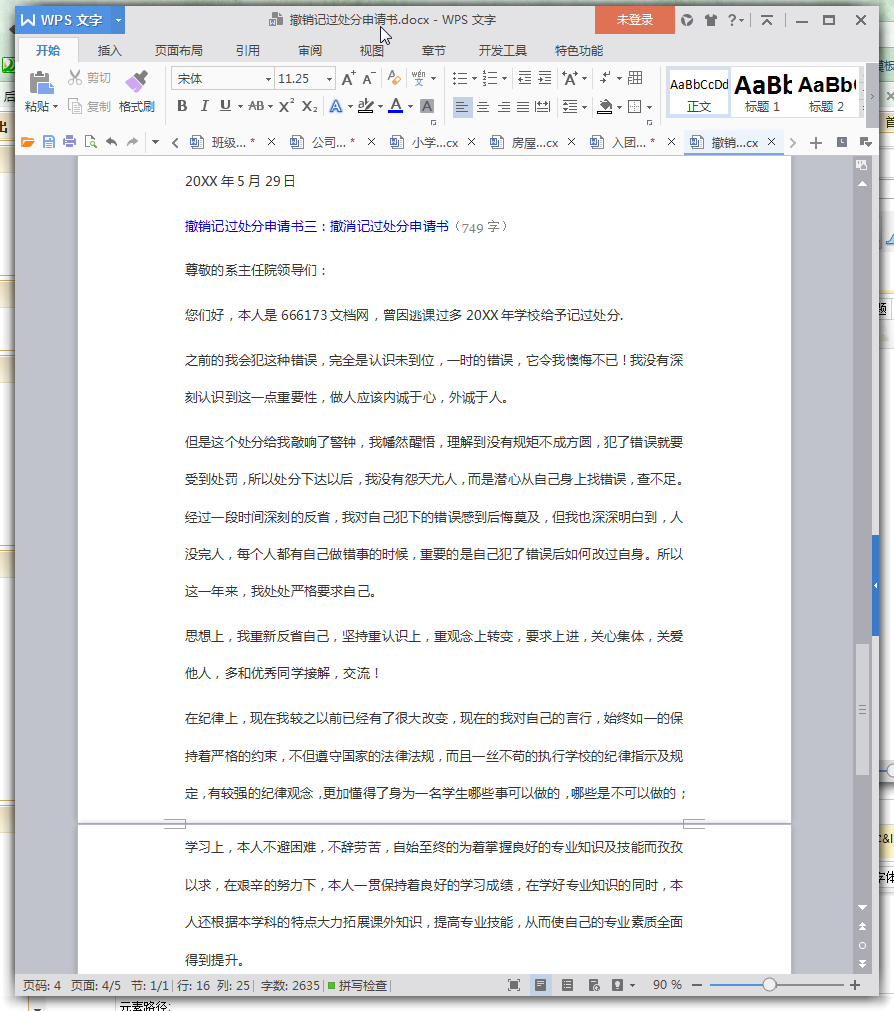Click the full screen view status icon
The image size is (894, 1011).
(x=514, y=985)
